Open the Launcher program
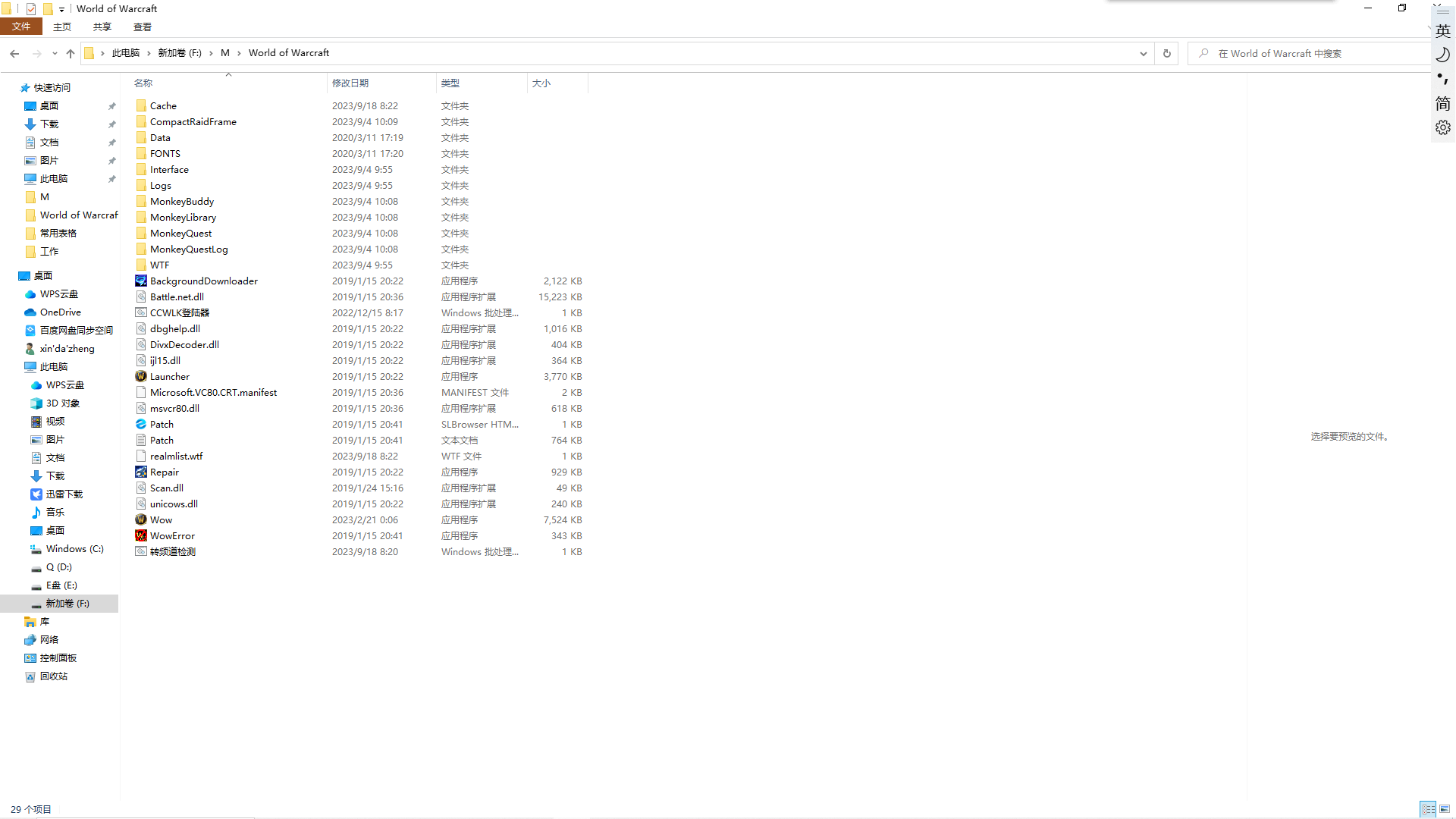1456x819 pixels. pos(169,376)
